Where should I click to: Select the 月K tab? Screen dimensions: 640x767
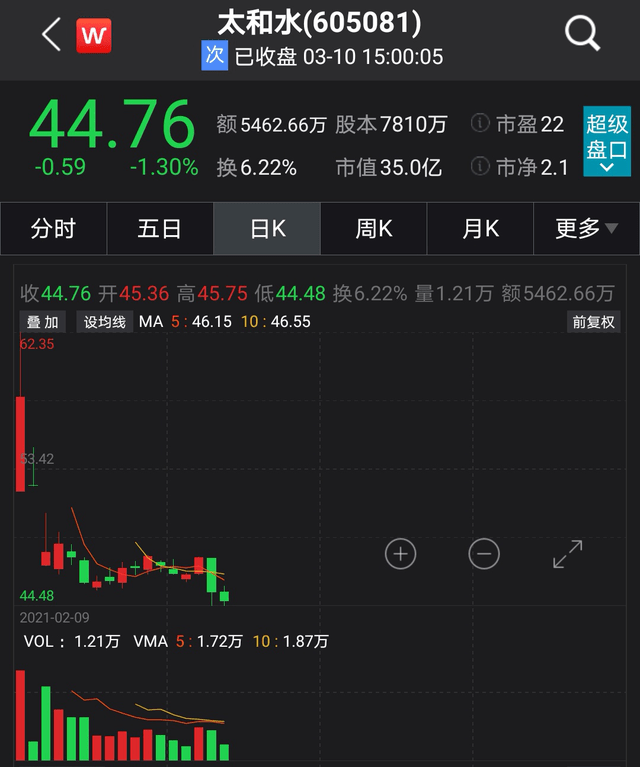[x=480, y=228]
